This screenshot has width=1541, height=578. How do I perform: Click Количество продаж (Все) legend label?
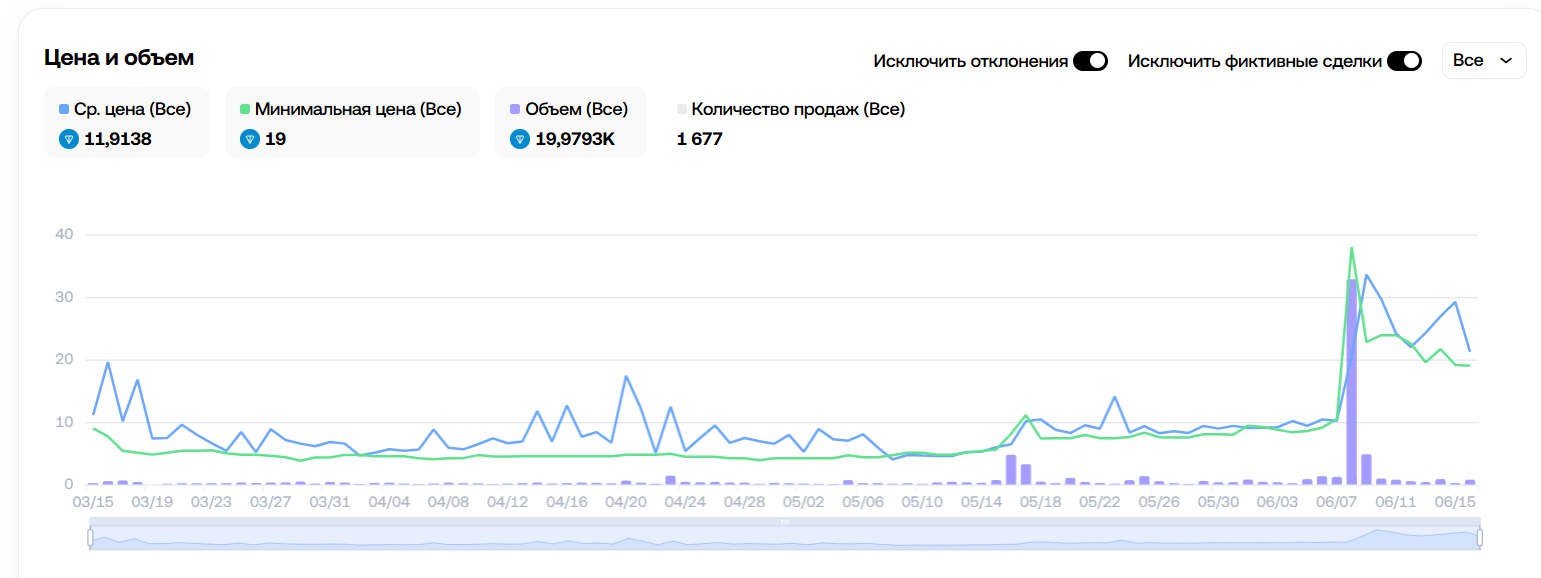point(798,109)
